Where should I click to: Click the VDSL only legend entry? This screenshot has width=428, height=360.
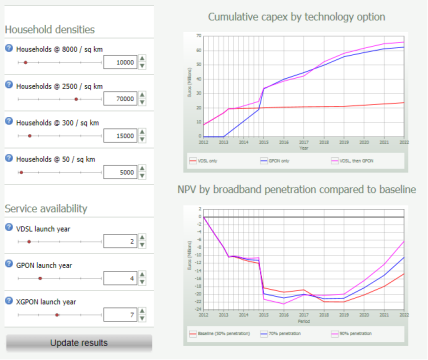click(x=203, y=161)
